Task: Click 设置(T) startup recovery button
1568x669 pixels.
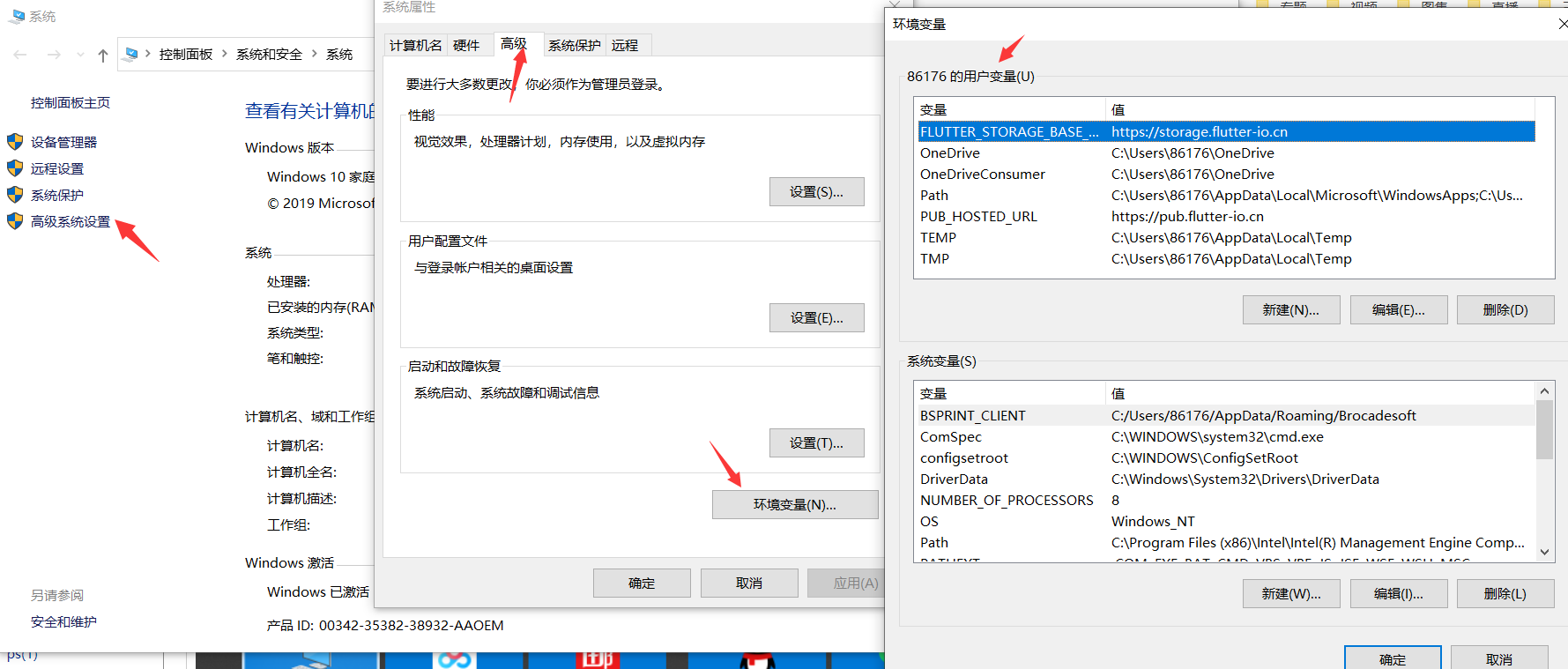Action: point(816,442)
